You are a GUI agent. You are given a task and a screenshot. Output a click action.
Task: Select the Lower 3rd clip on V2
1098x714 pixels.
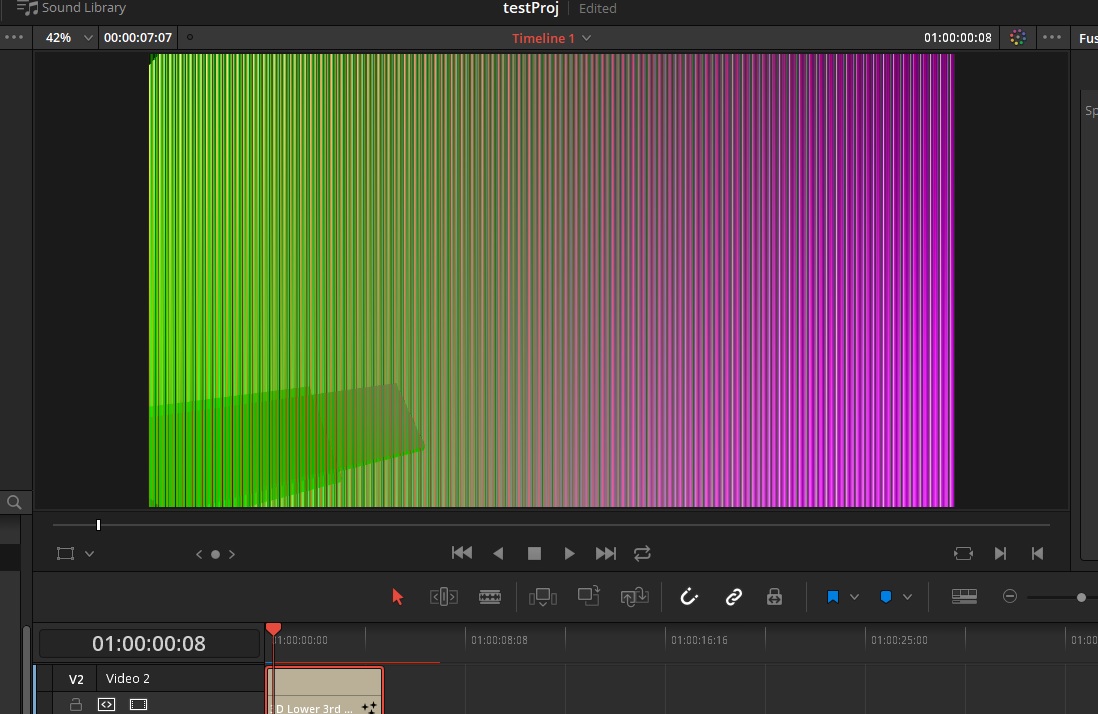(325, 691)
